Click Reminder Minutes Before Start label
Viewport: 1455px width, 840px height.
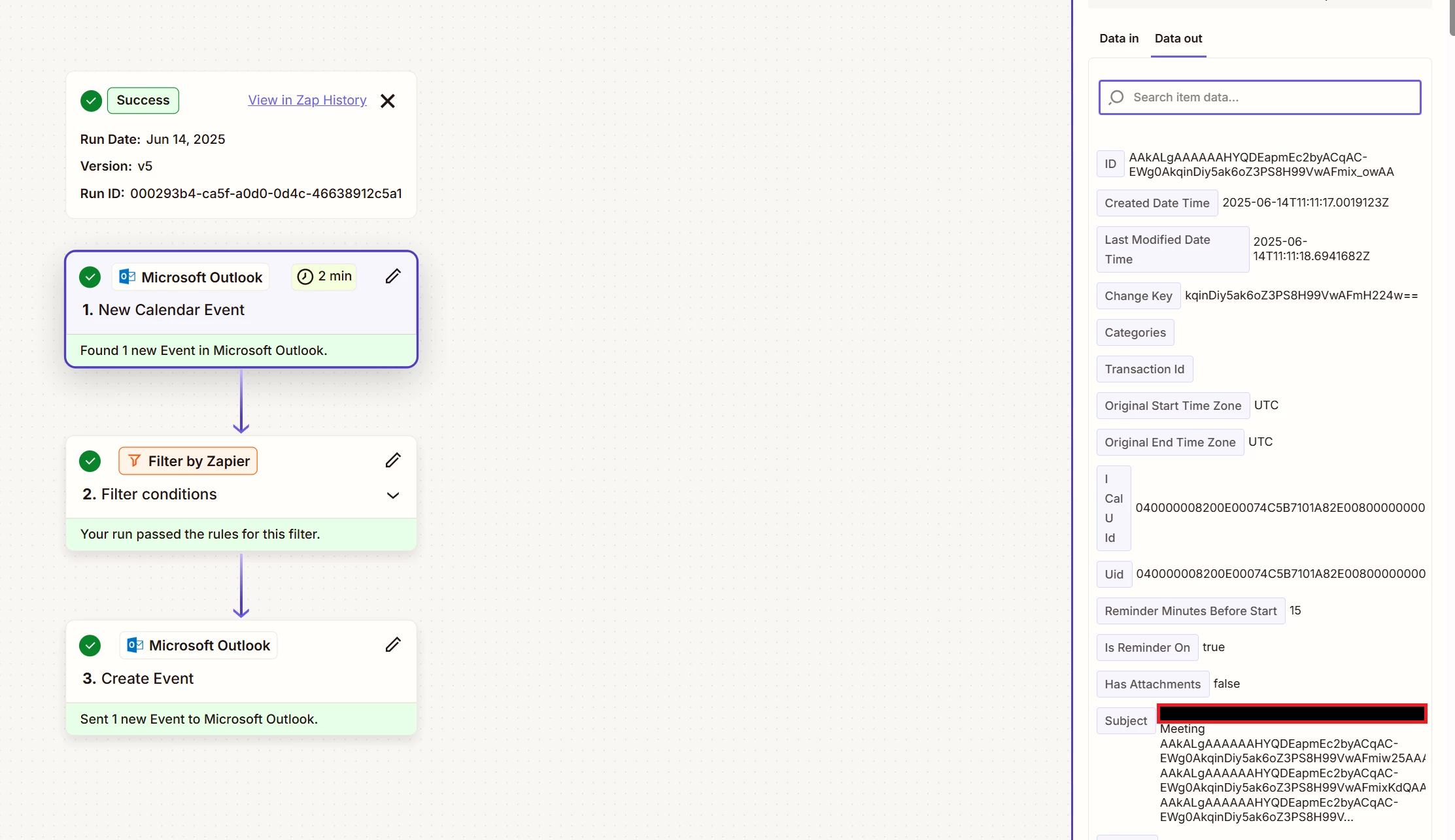1191,611
